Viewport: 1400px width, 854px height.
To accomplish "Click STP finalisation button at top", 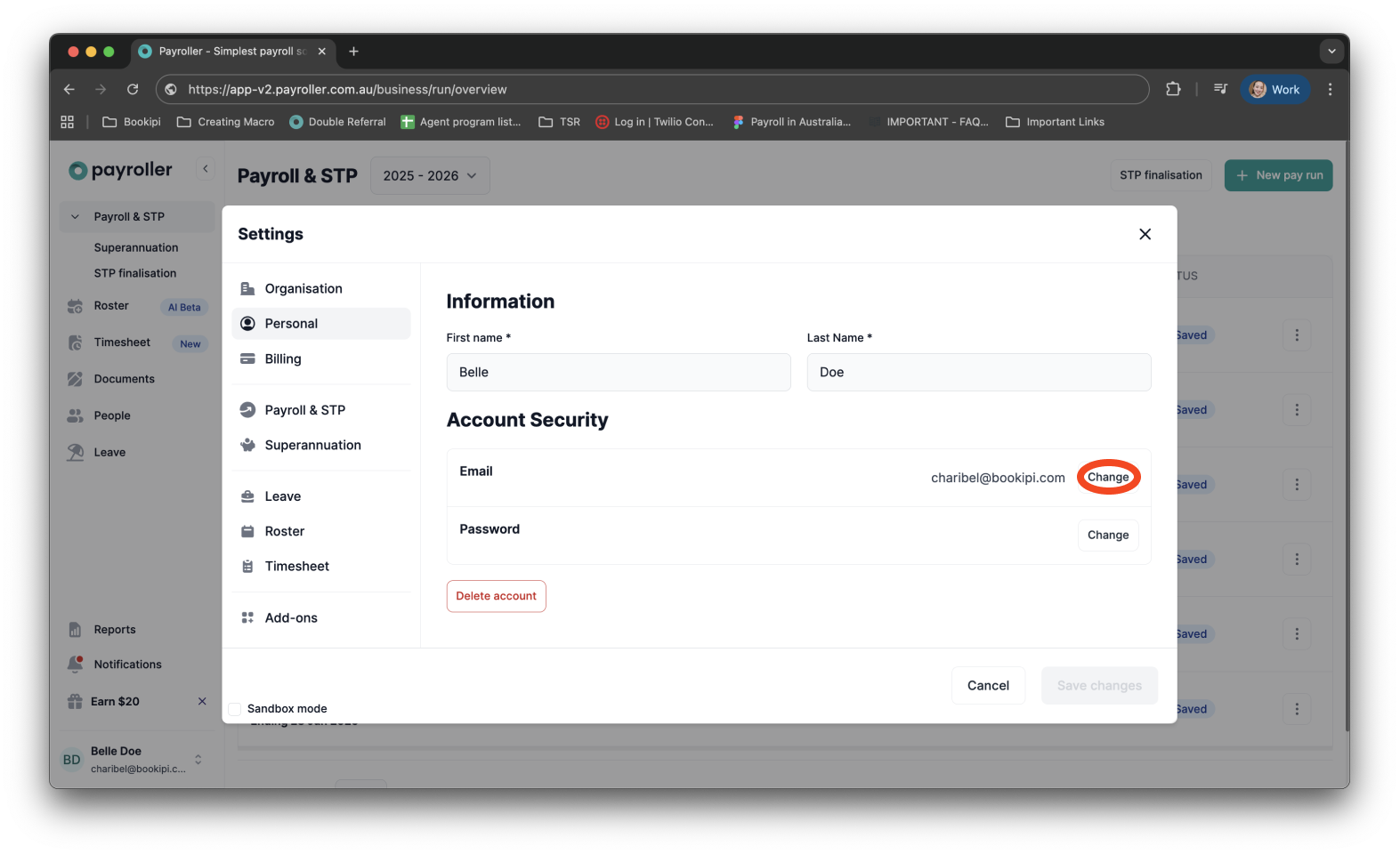I will point(1161,175).
